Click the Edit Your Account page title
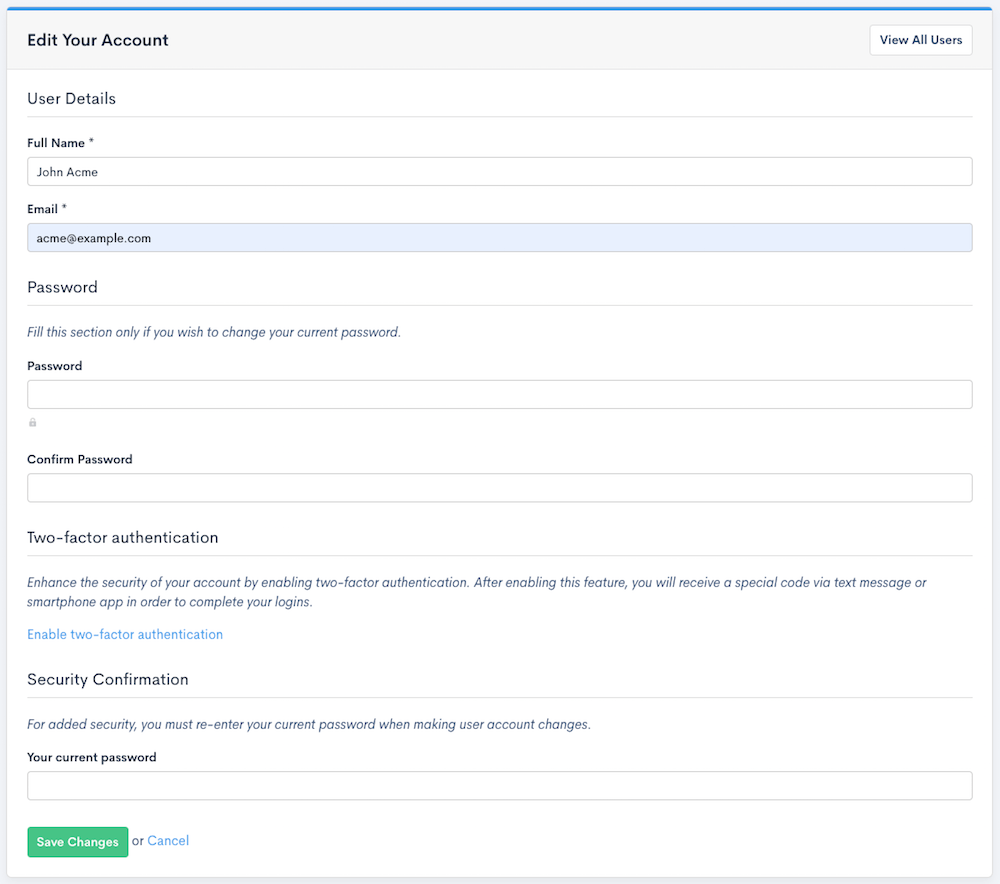This screenshot has height=884, width=1000. (98, 40)
